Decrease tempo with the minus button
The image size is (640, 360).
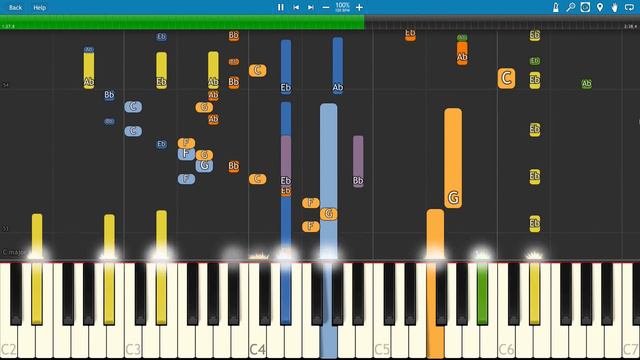pos(326,7)
